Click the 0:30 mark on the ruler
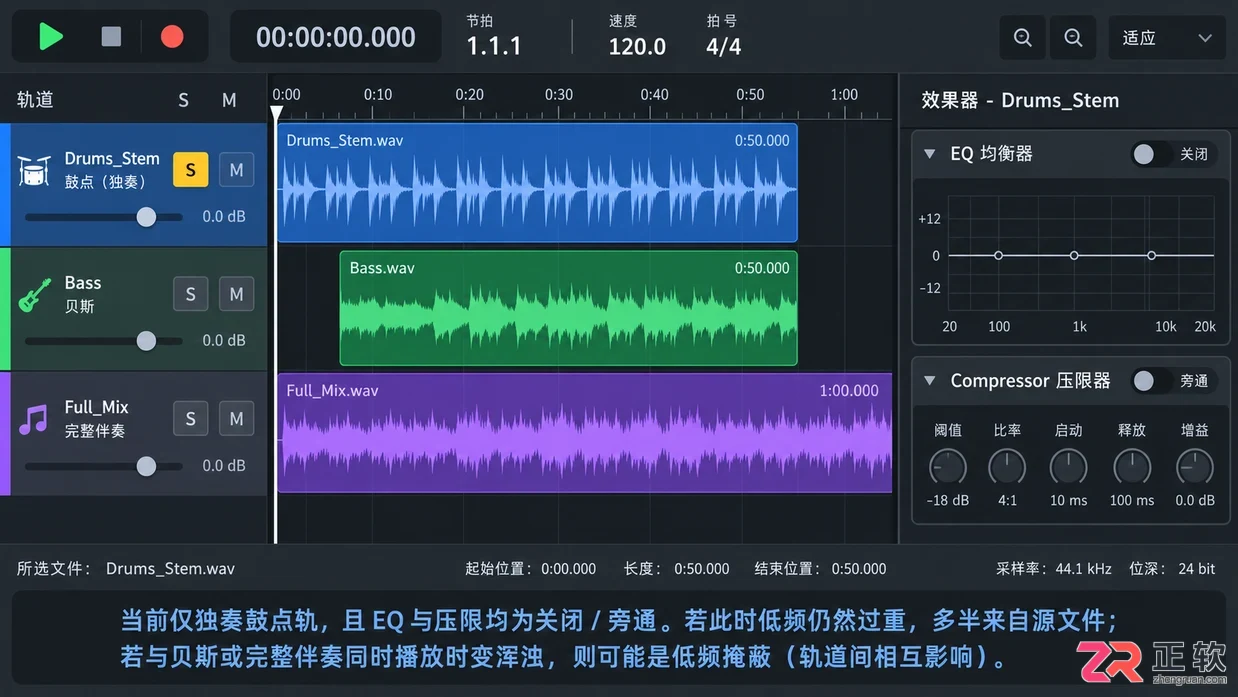 (x=559, y=95)
